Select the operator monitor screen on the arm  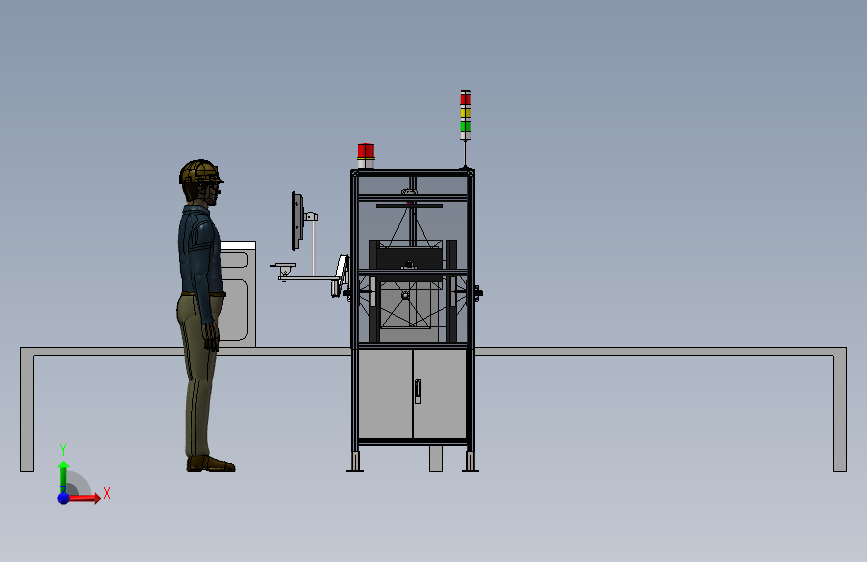297,221
